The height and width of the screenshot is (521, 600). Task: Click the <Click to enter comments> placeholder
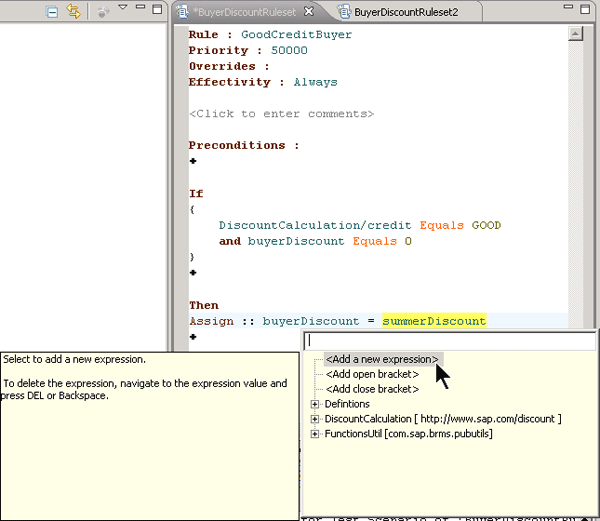tap(281, 114)
